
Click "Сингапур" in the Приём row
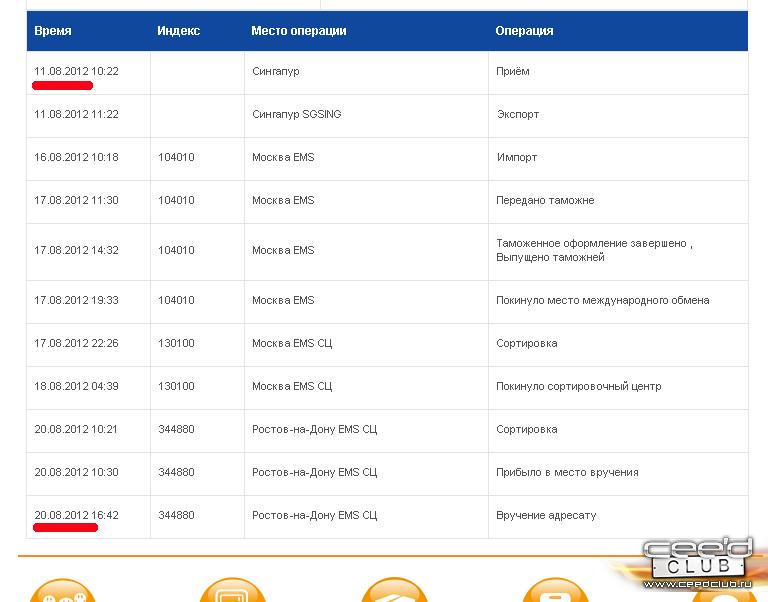pyautogui.click(x=276, y=72)
